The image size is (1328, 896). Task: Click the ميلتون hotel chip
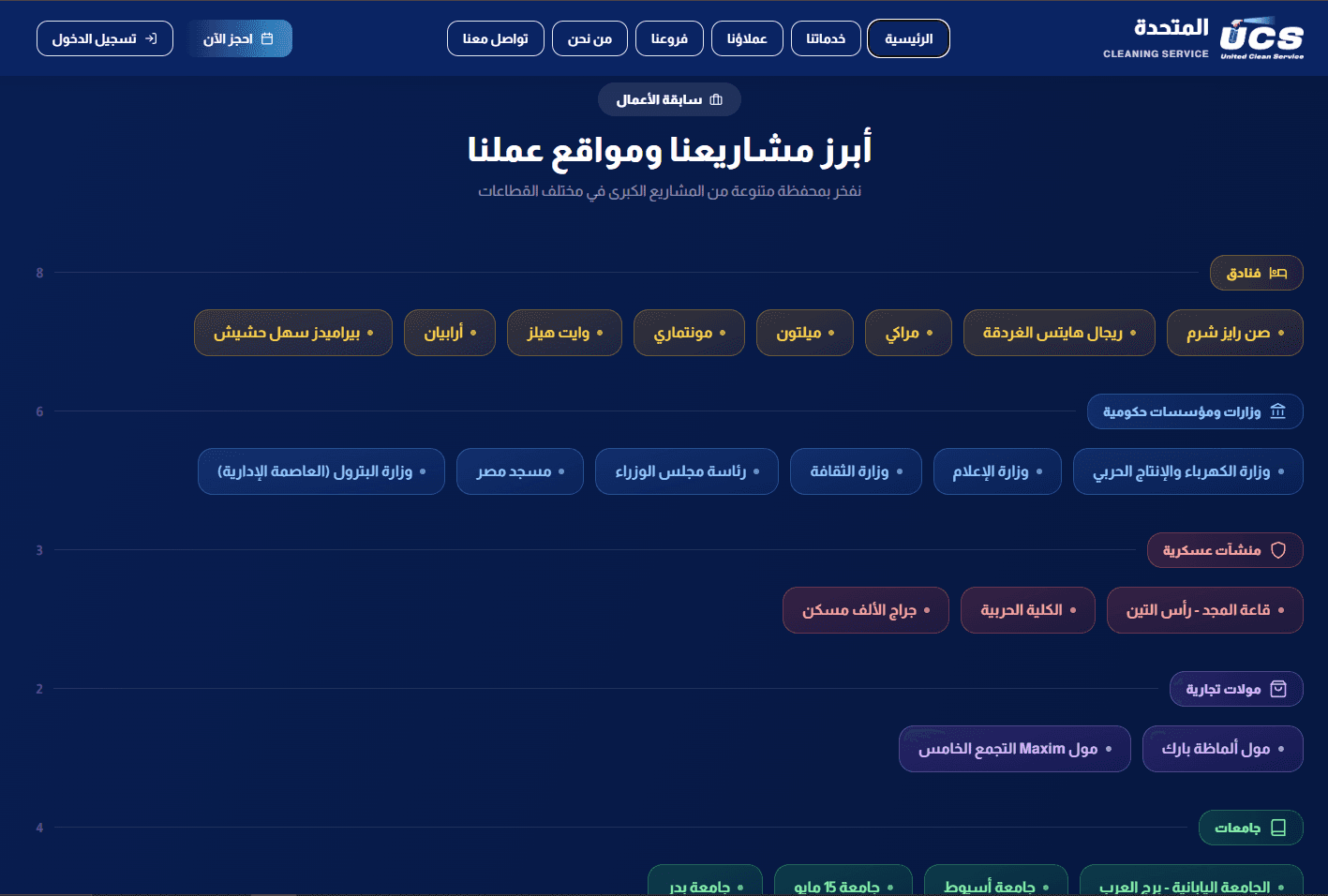(x=805, y=333)
